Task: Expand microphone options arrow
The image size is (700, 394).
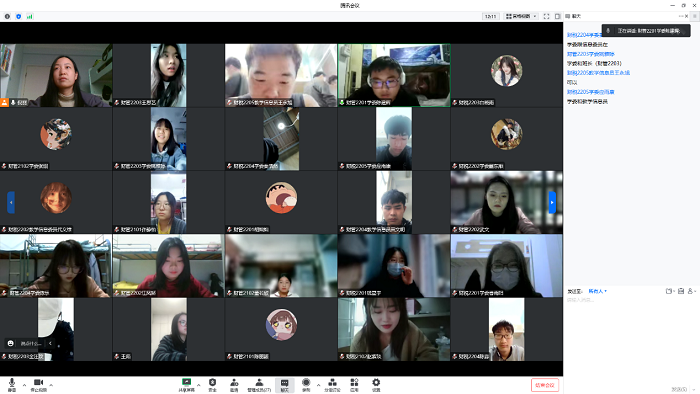Action: point(24,385)
